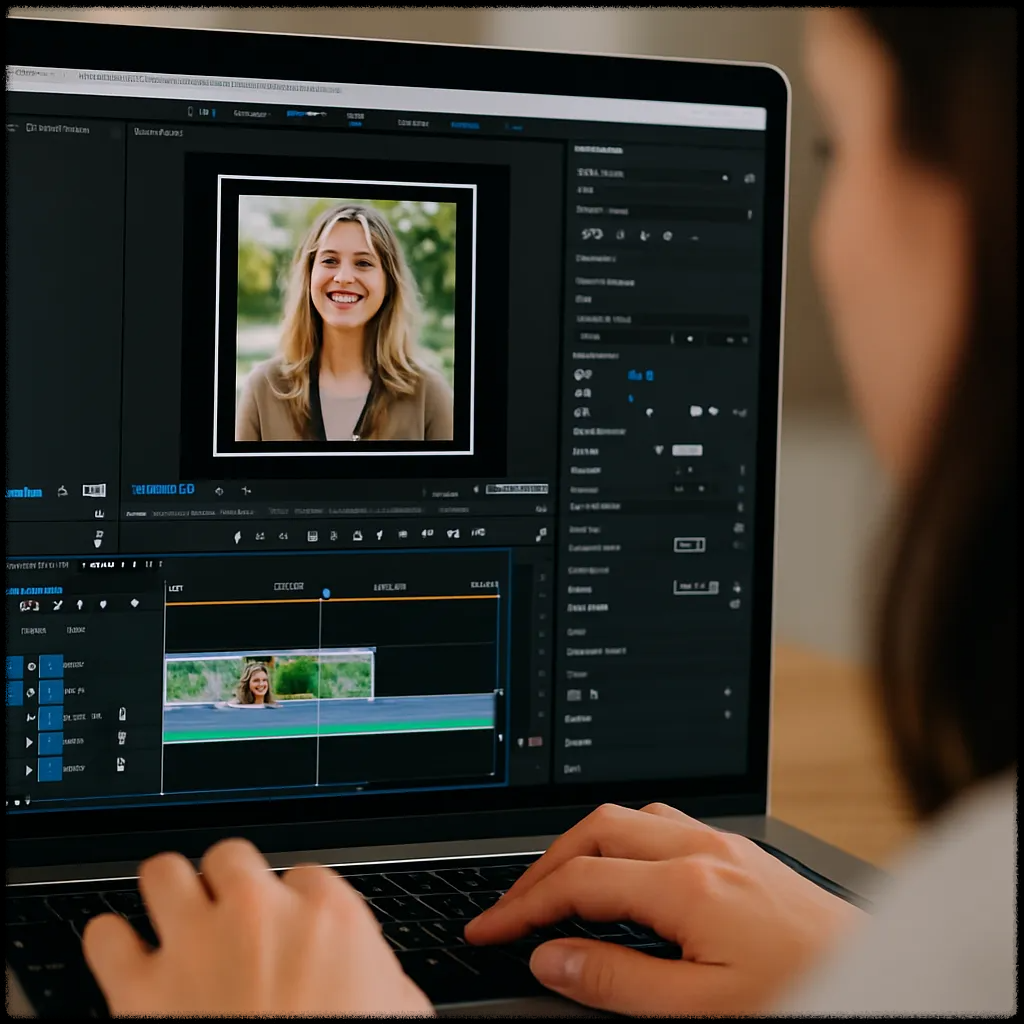The width and height of the screenshot is (1024, 1024).
Task: Click the icon just right of the grid icon
Action: pos(594,694)
